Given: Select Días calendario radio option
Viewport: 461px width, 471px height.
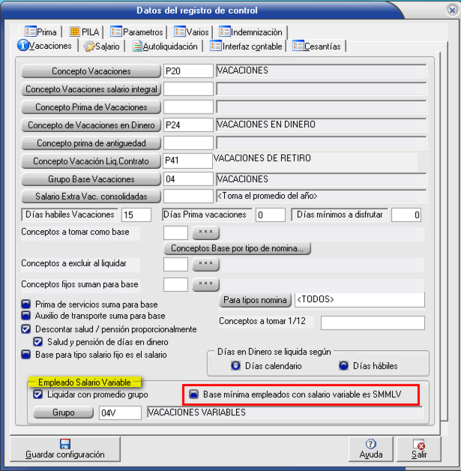Looking at the screenshot, I should tap(236, 366).
